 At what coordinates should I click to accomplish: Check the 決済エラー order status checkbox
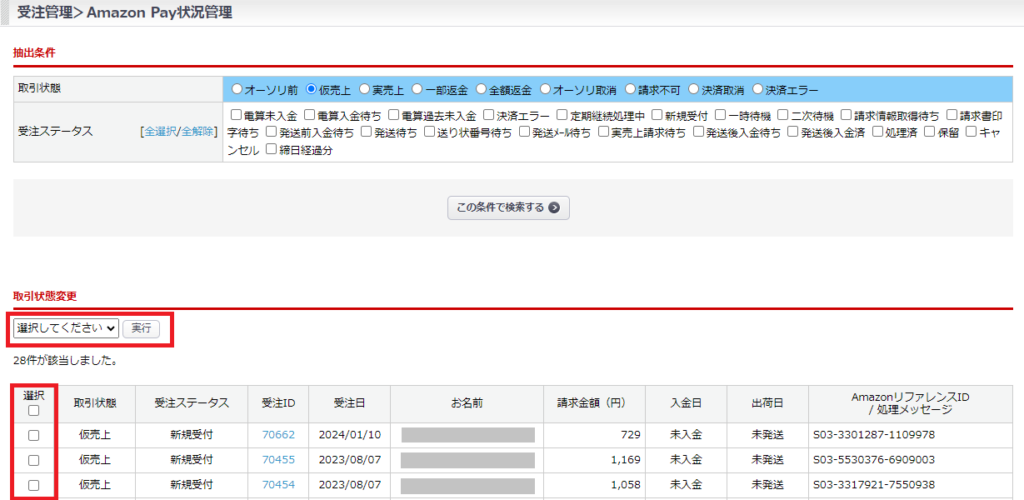(x=488, y=116)
